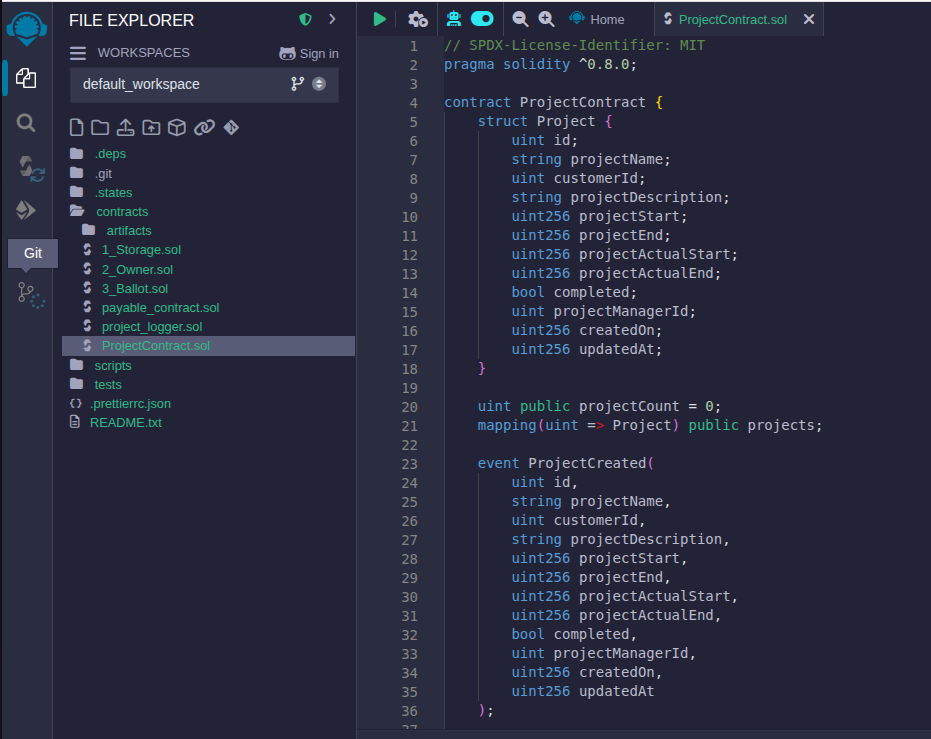Create a new file icon
931x739 pixels.
pyautogui.click(x=77, y=128)
